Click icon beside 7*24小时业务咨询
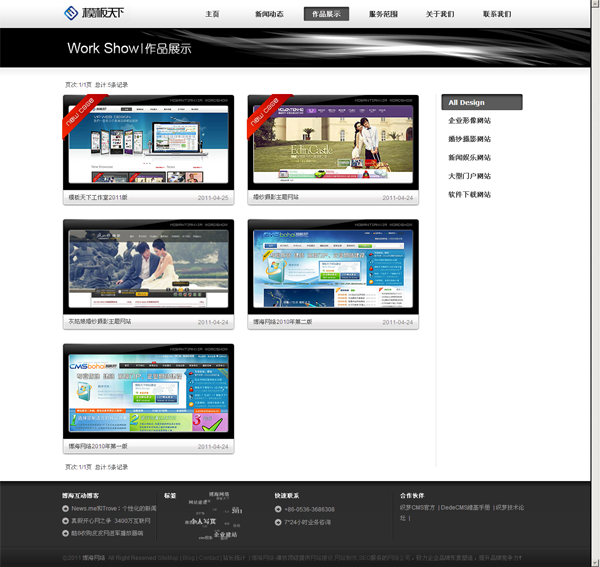This screenshot has width=600, height=567. coord(278,522)
